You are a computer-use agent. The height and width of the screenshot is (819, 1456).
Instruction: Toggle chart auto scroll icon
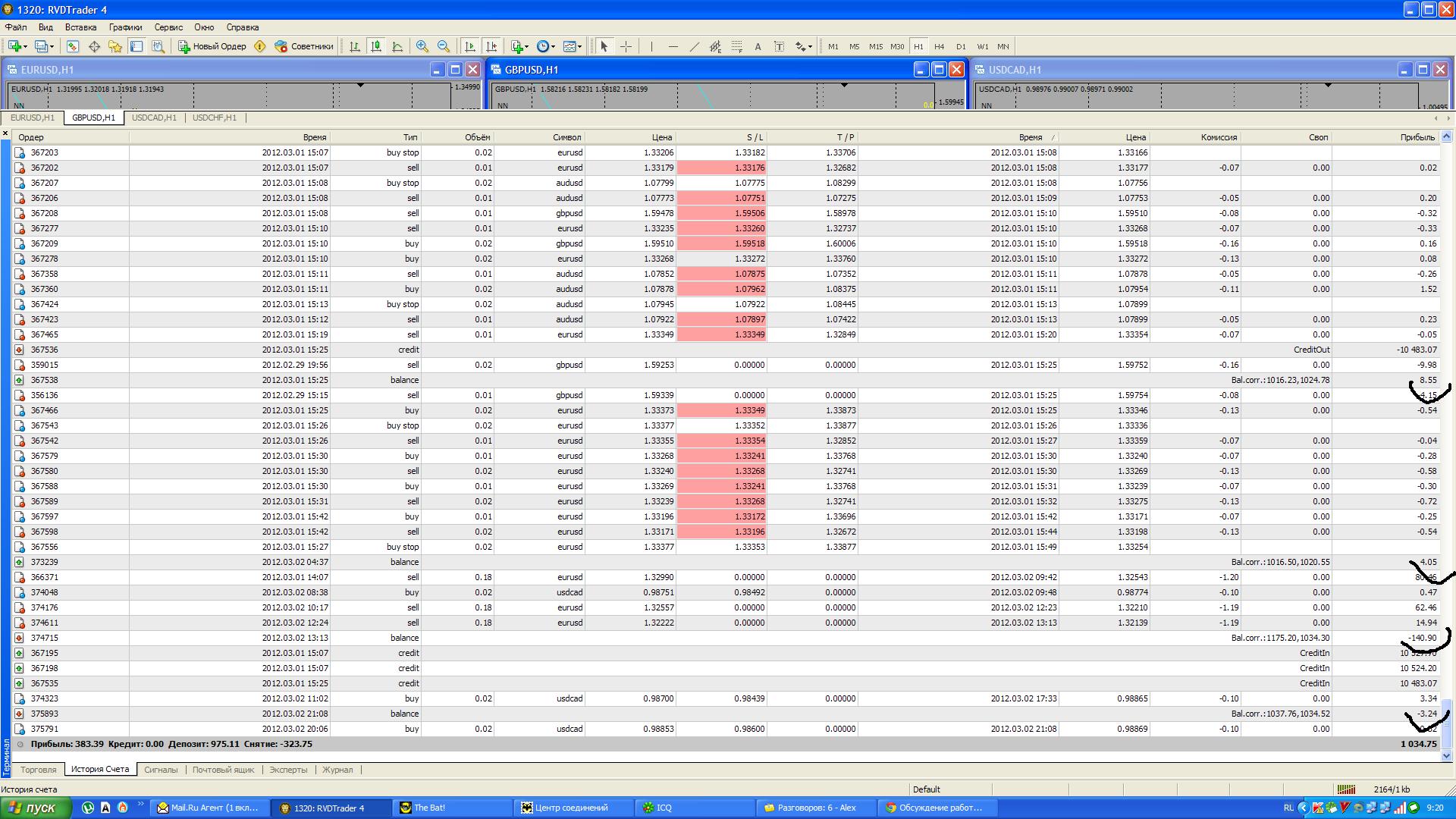[x=470, y=46]
